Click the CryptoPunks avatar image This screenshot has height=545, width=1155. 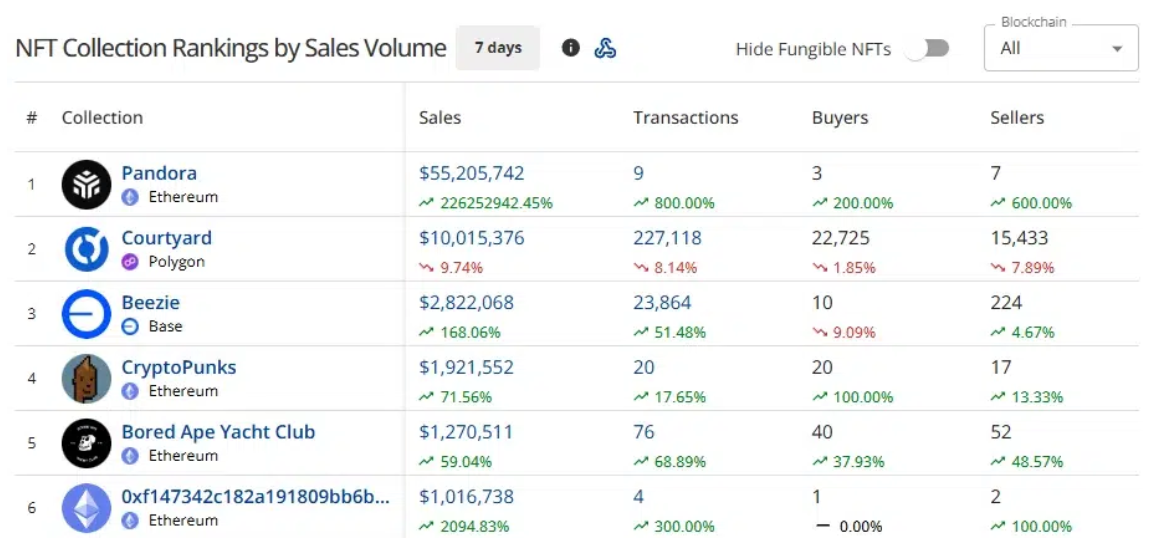point(86,379)
